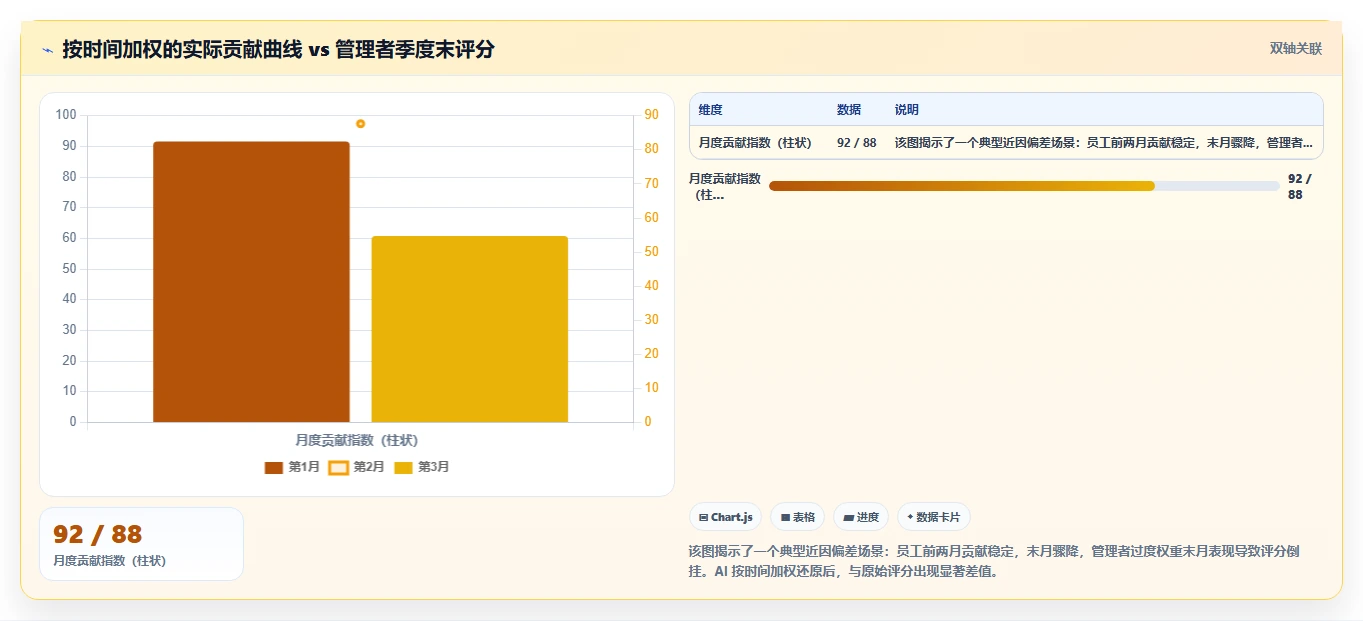This screenshot has width=1363, height=621.
Task: Click the 数据卡片 tag chip
Action: pos(934,517)
